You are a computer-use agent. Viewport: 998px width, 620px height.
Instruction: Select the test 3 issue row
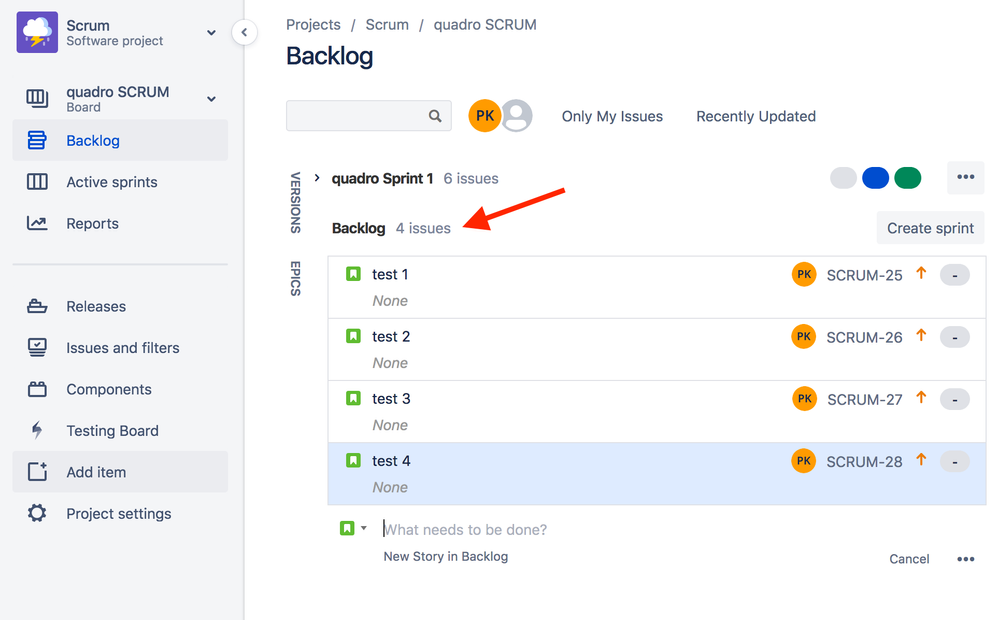657,412
